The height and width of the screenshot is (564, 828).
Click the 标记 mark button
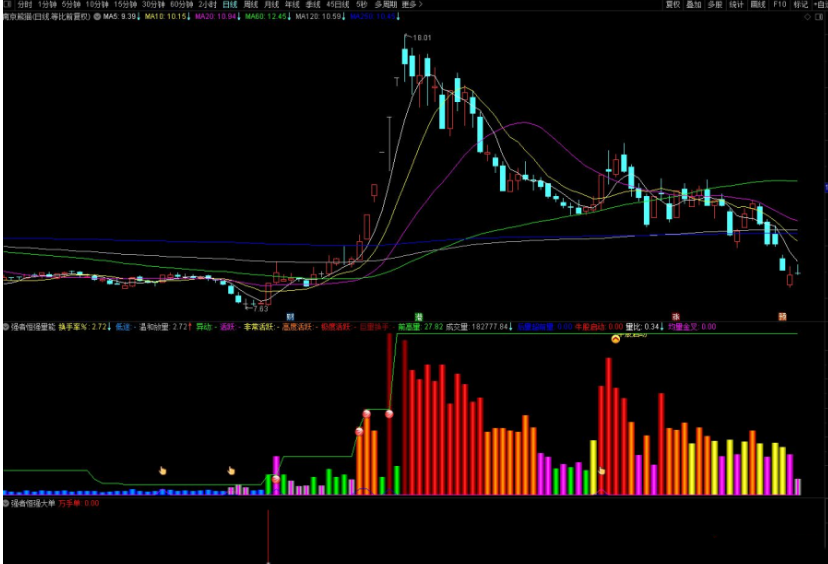point(801,4)
